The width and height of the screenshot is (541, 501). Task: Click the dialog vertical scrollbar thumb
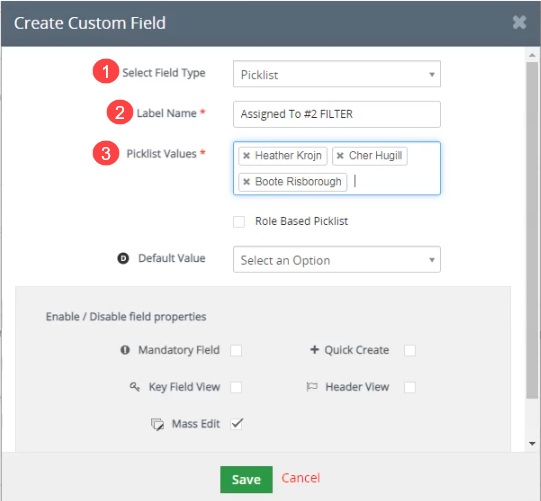(x=532, y=230)
